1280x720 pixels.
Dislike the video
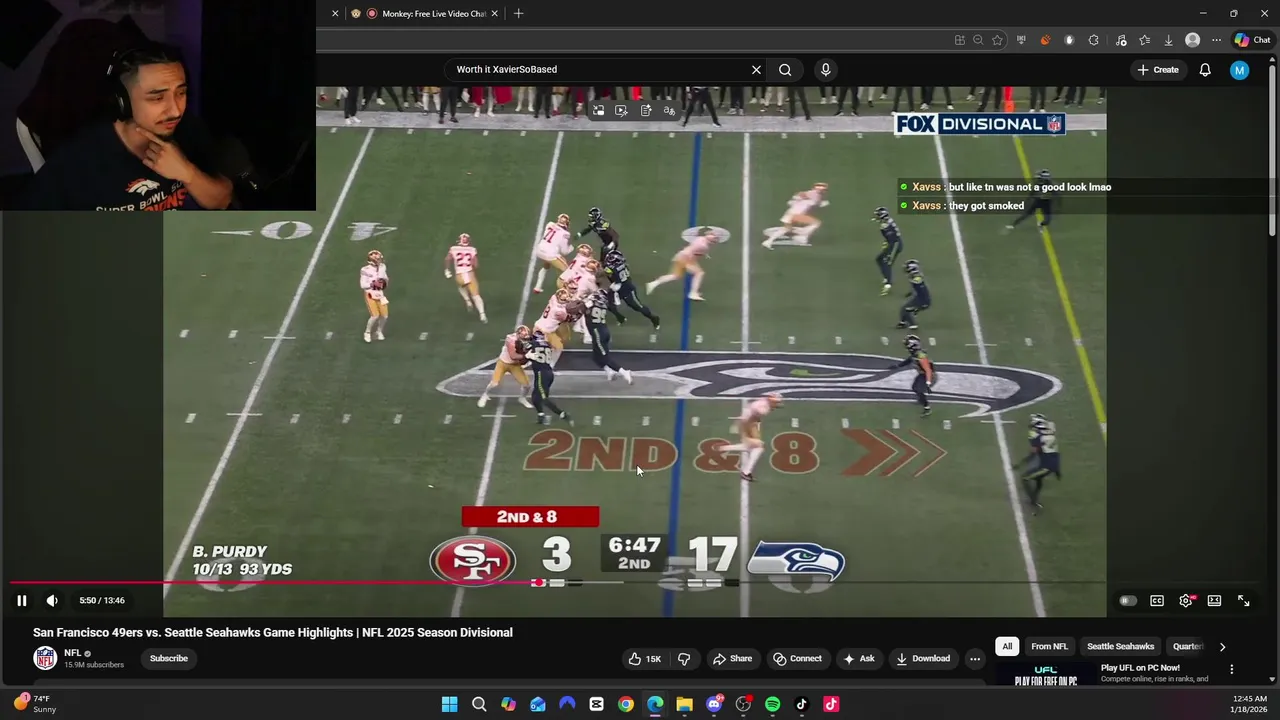[684, 659]
